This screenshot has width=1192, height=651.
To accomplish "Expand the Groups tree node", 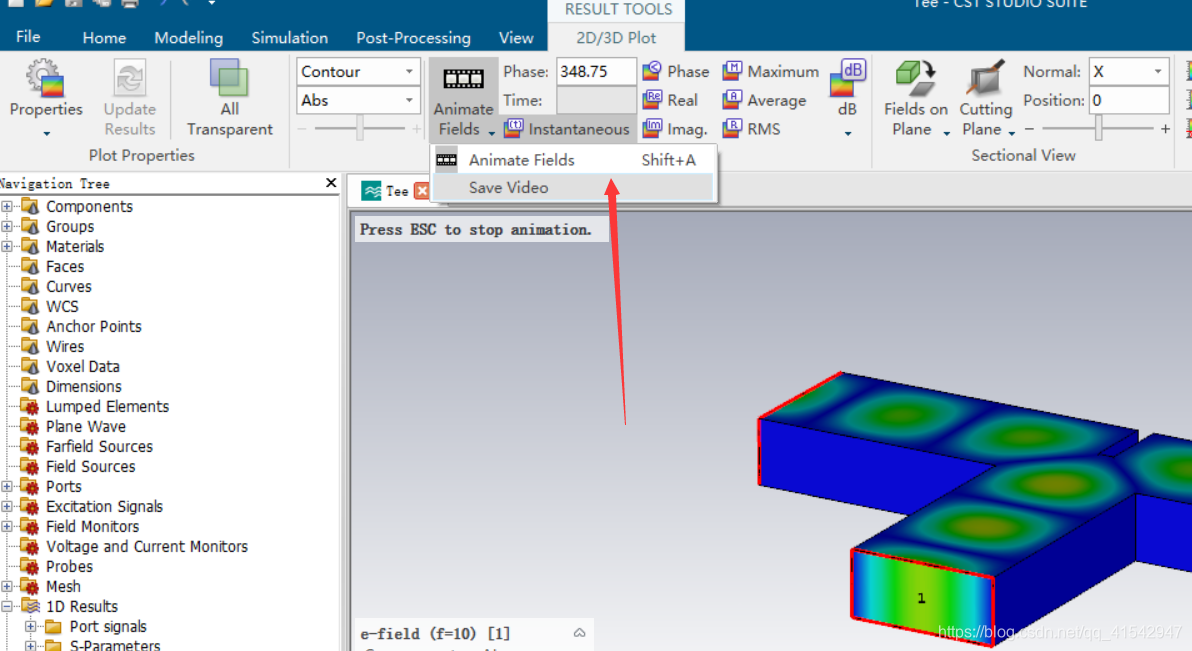I will click(x=7, y=227).
